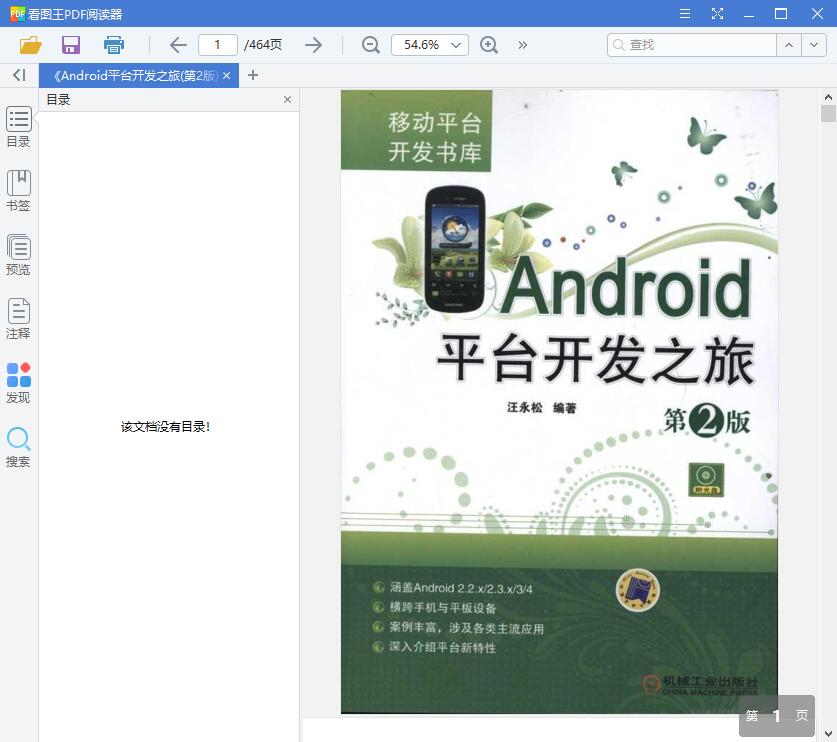
Task: Zoom out of the page
Action: (369, 45)
